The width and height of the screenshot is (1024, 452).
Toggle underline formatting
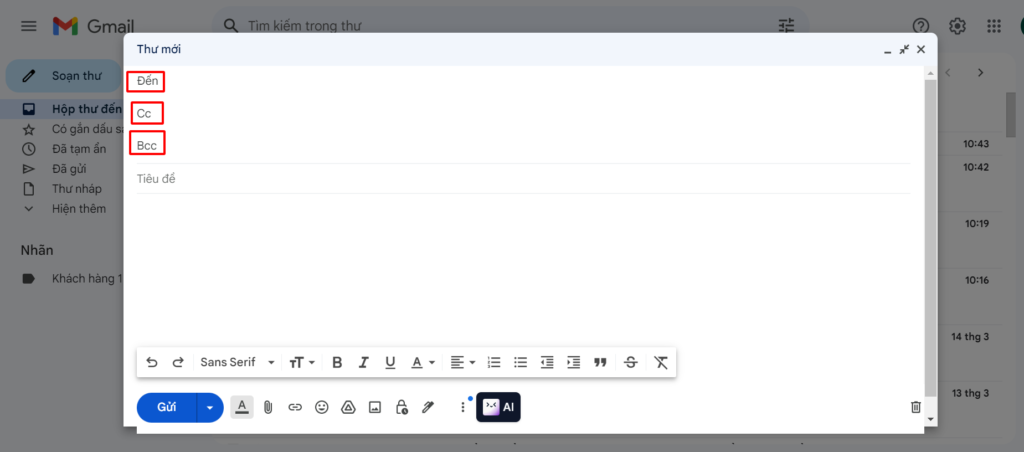[391, 363]
